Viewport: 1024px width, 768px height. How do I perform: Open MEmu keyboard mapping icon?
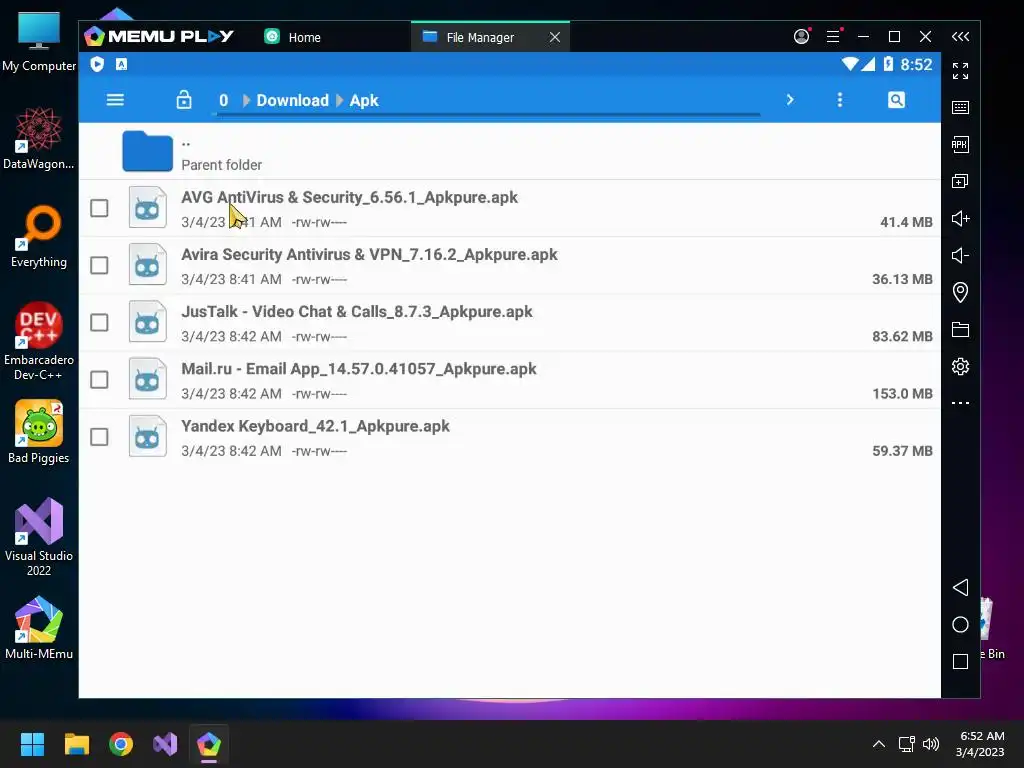pos(960,108)
